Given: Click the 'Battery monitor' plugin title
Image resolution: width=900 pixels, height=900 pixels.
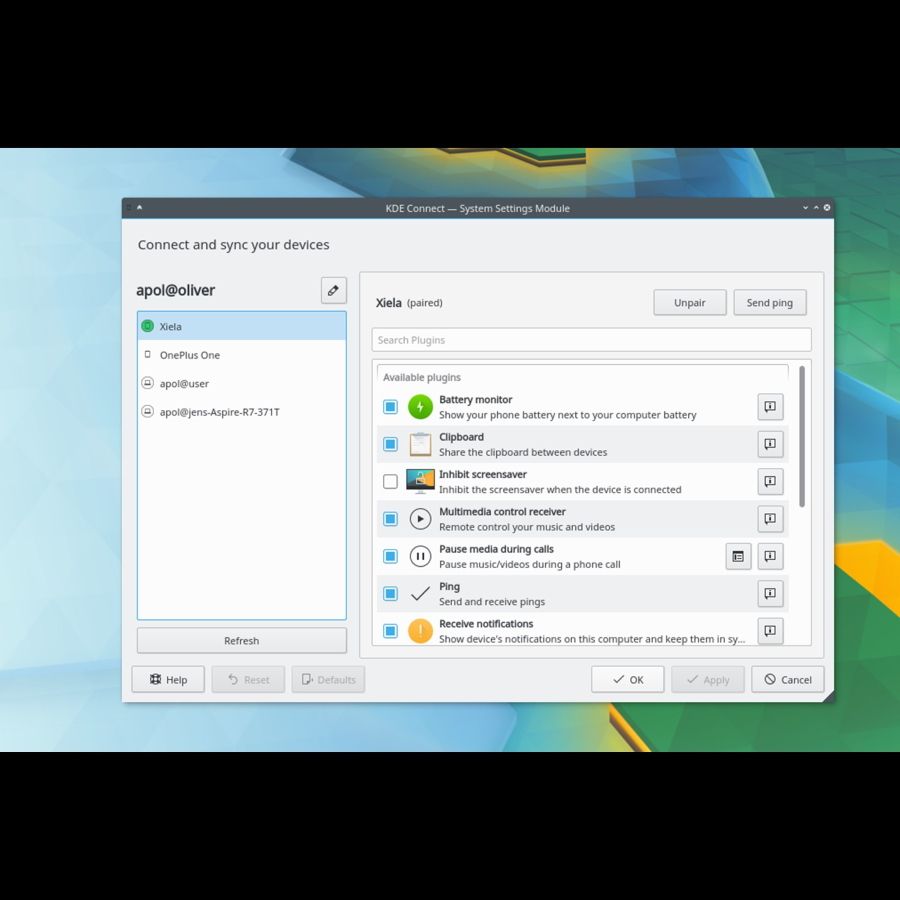Looking at the screenshot, I should point(476,399).
